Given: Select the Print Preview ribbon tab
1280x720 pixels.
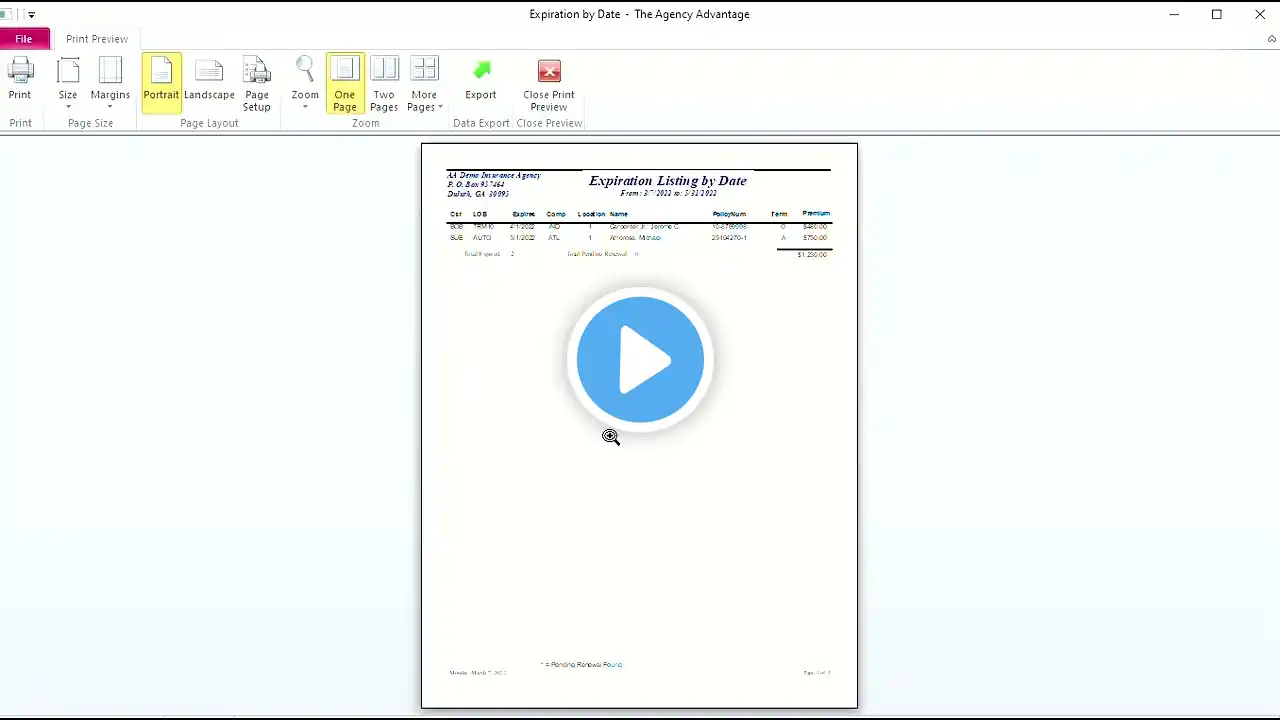Looking at the screenshot, I should coord(97,39).
